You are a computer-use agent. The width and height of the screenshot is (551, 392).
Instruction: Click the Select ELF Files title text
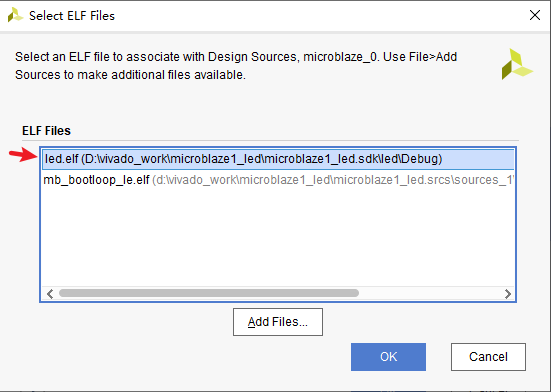[72, 15]
